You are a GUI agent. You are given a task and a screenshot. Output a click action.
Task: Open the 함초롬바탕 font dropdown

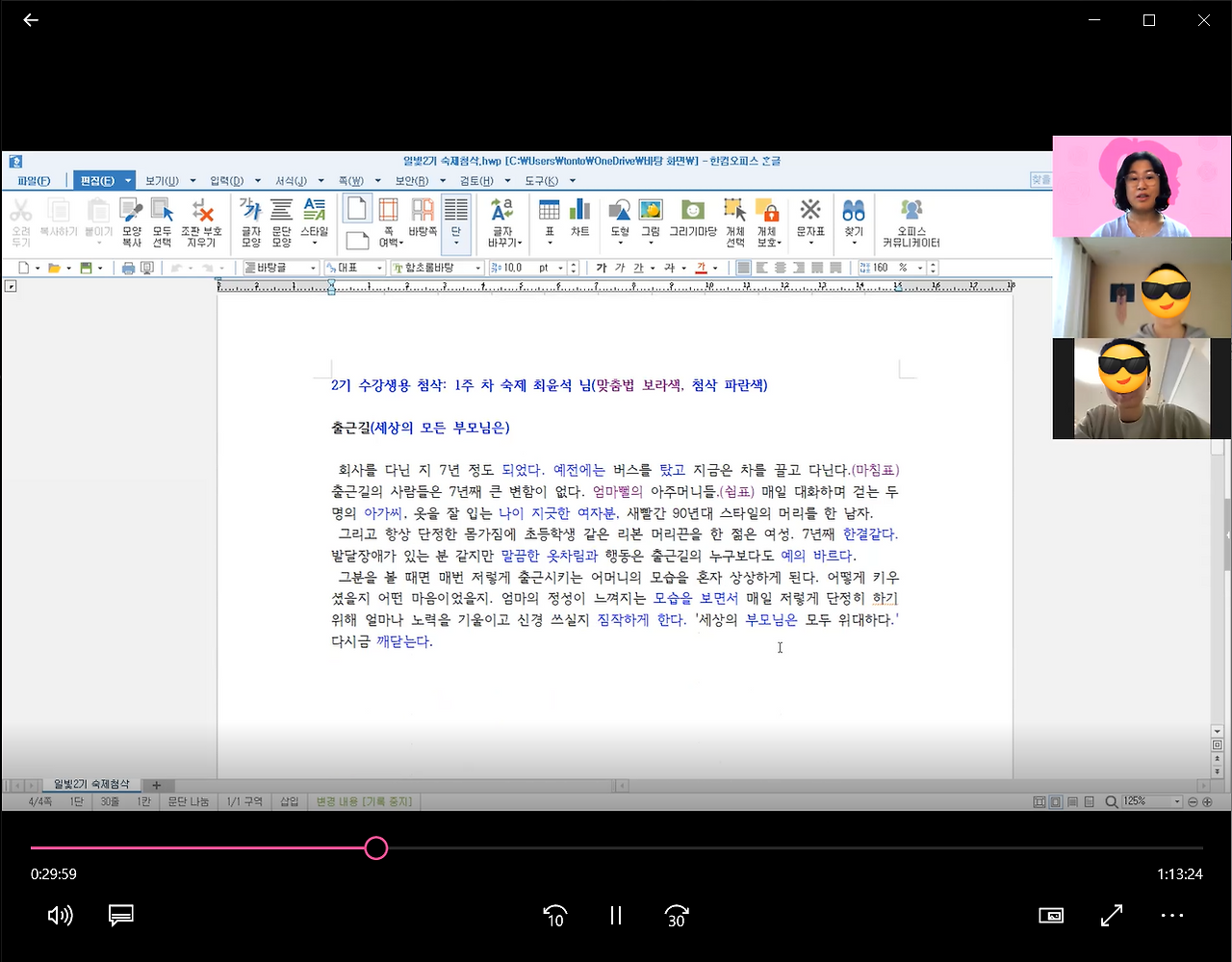476,268
